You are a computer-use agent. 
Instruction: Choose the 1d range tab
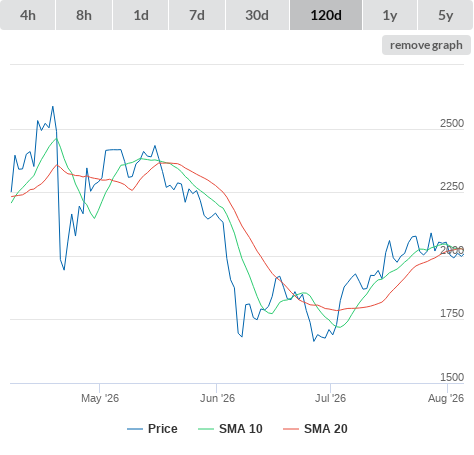point(141,15)
